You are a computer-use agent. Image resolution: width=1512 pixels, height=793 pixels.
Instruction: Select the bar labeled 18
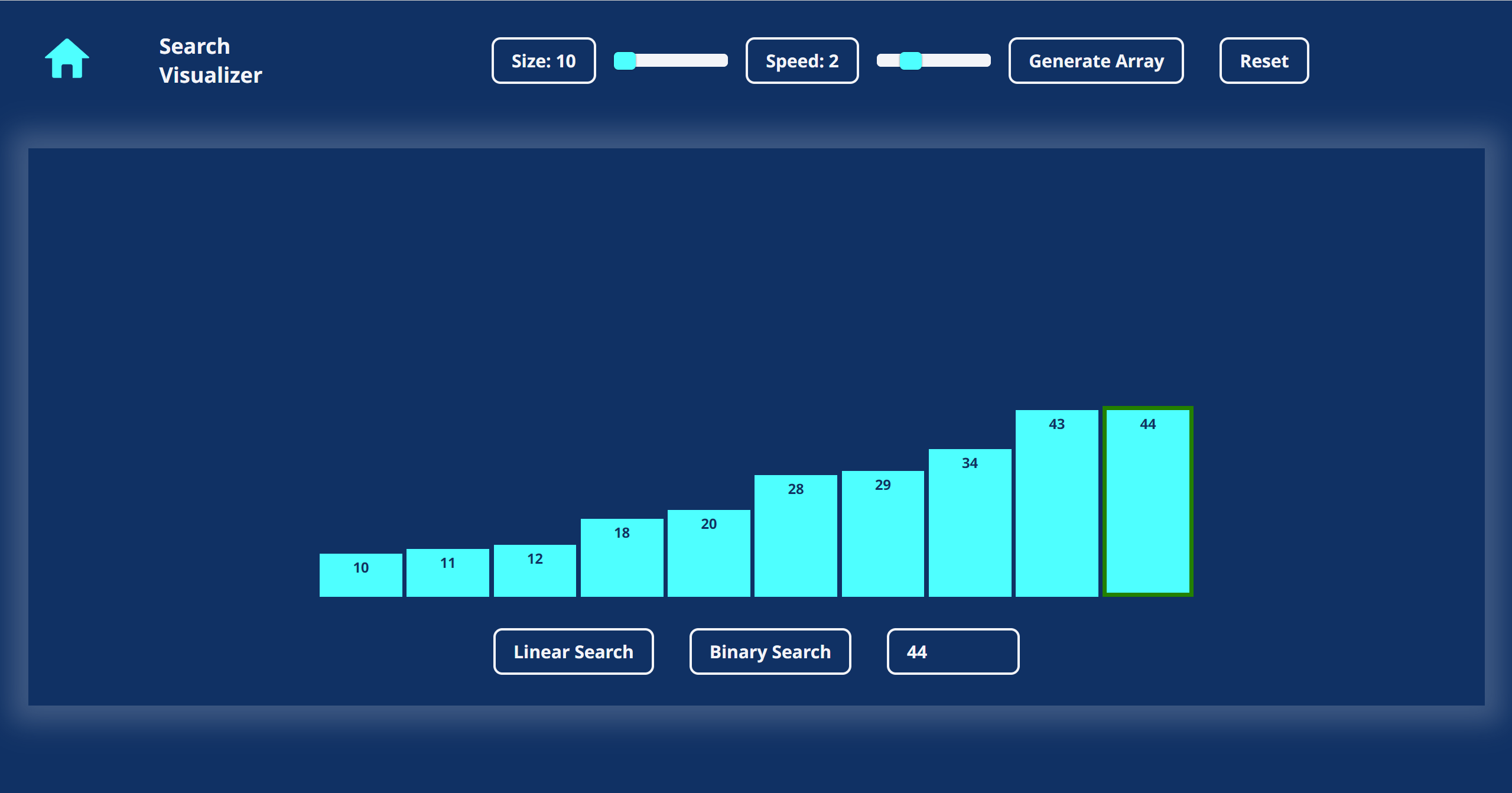tap(622, 558)
